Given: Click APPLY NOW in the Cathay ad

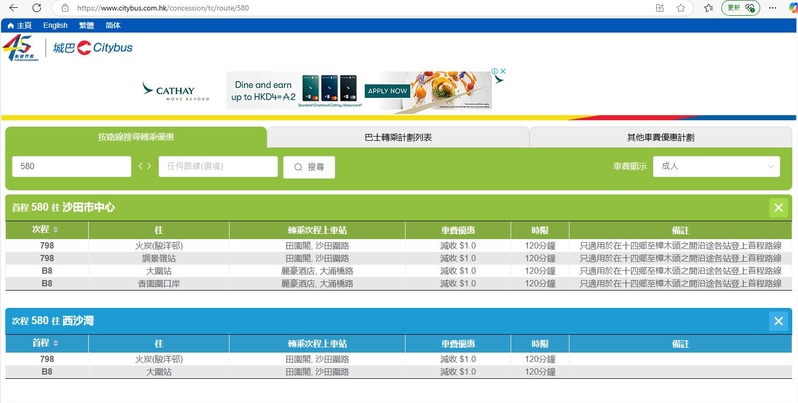Looking at the screenshot, I should click(x=388, y=91).
